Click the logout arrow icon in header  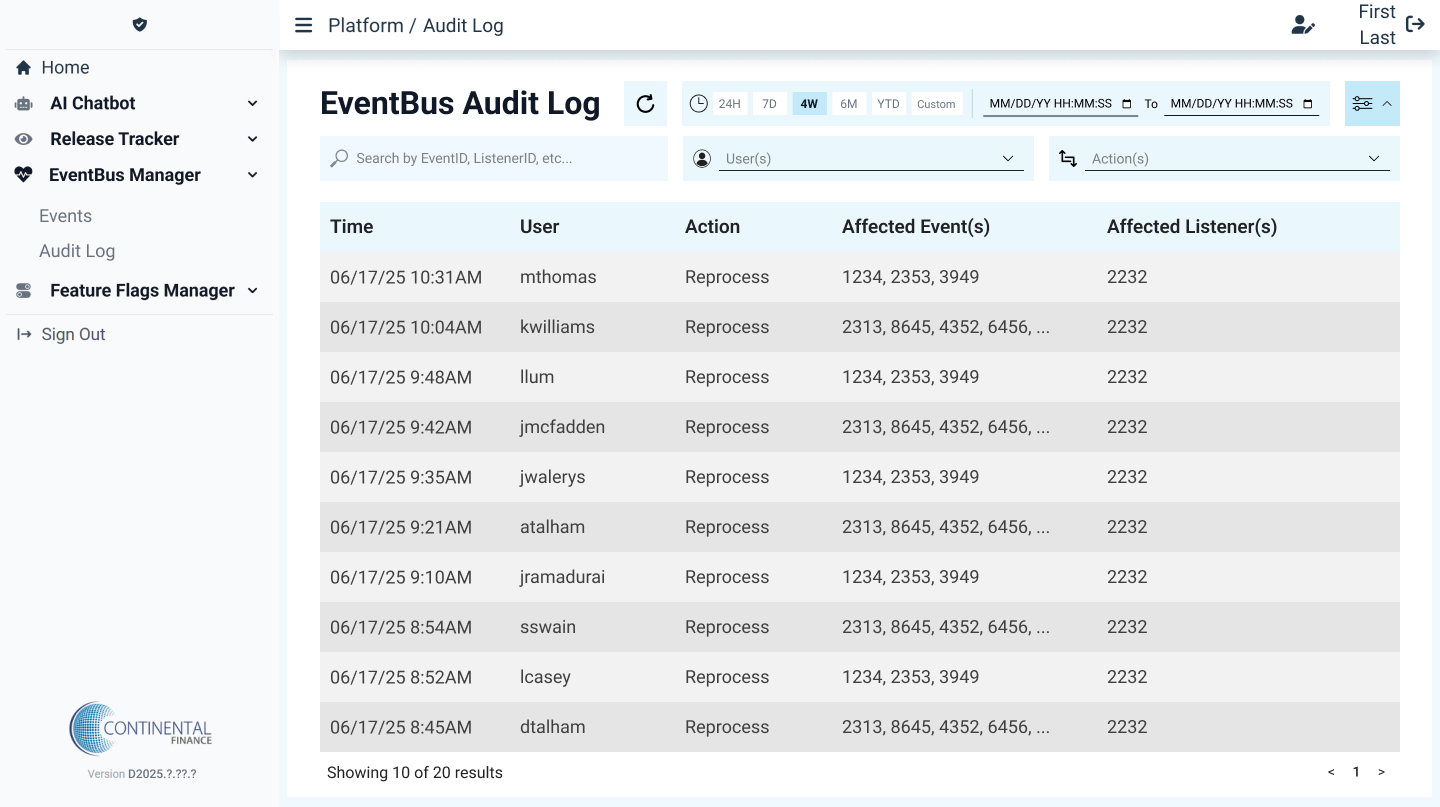1415,25
